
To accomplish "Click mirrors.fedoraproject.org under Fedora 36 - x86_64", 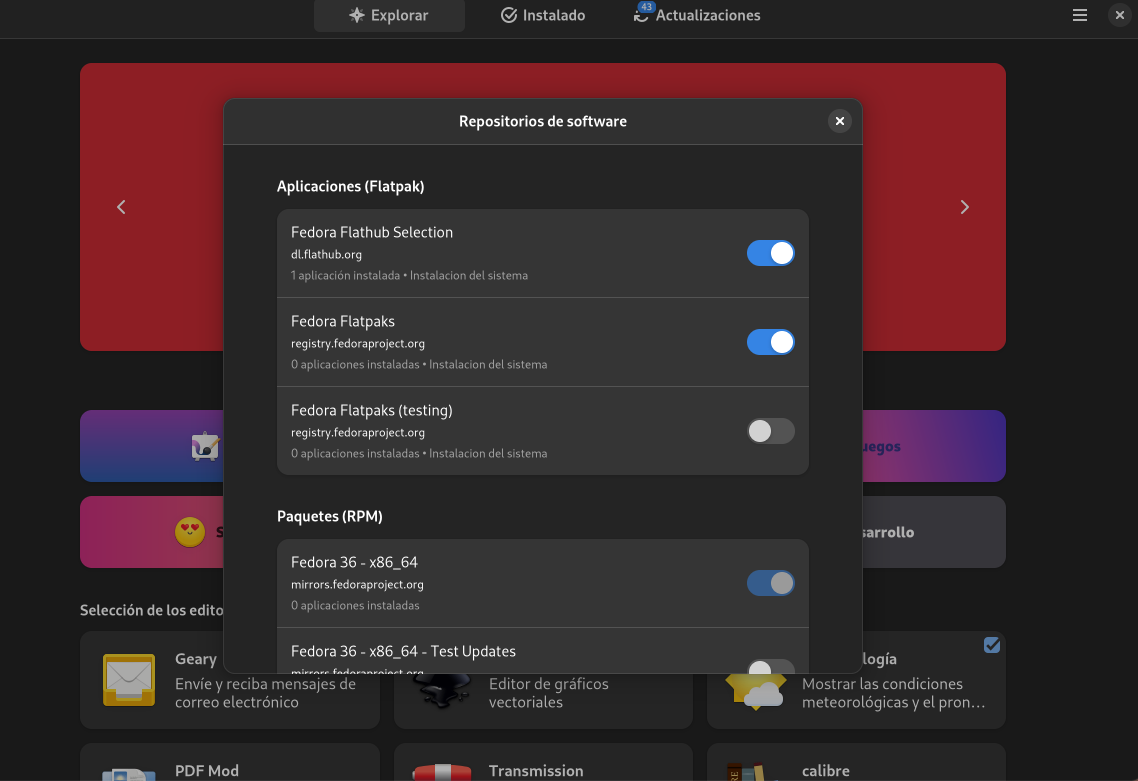I will pyautogui.click(x=357, y=584).
